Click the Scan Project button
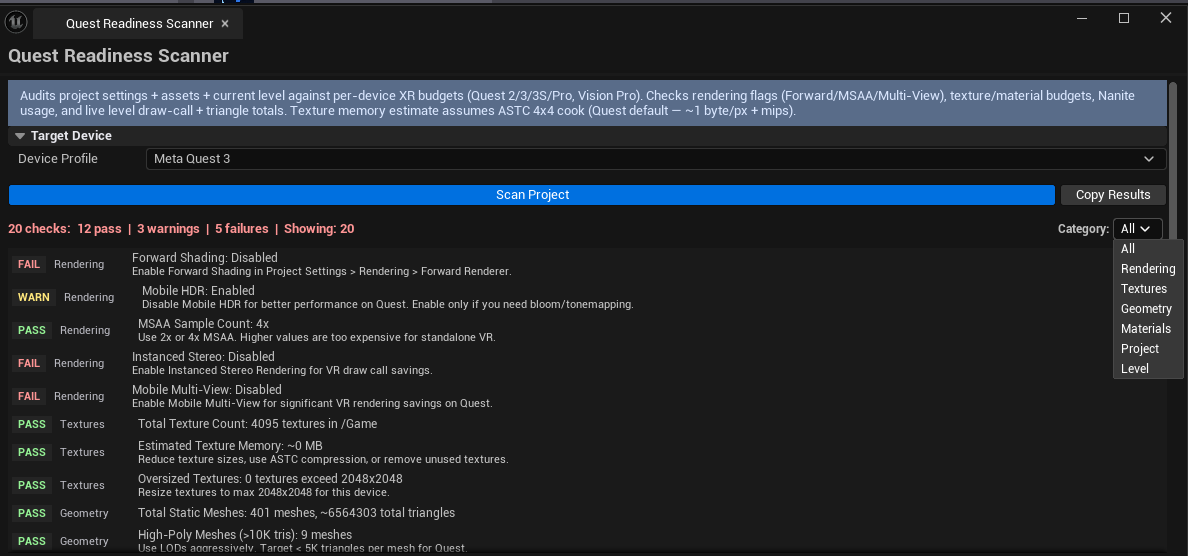Viewport: 1188px width, 556px height. [532, 195]
